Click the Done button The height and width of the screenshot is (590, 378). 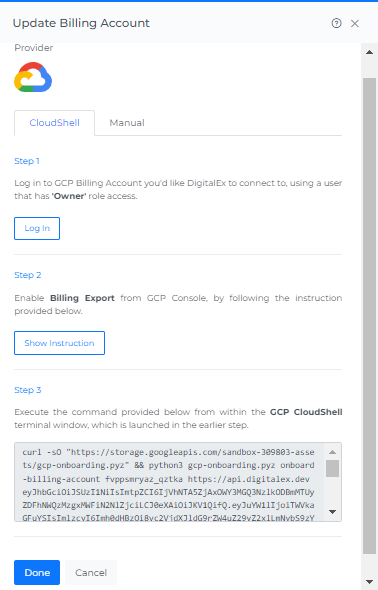[x=37, y=572]
